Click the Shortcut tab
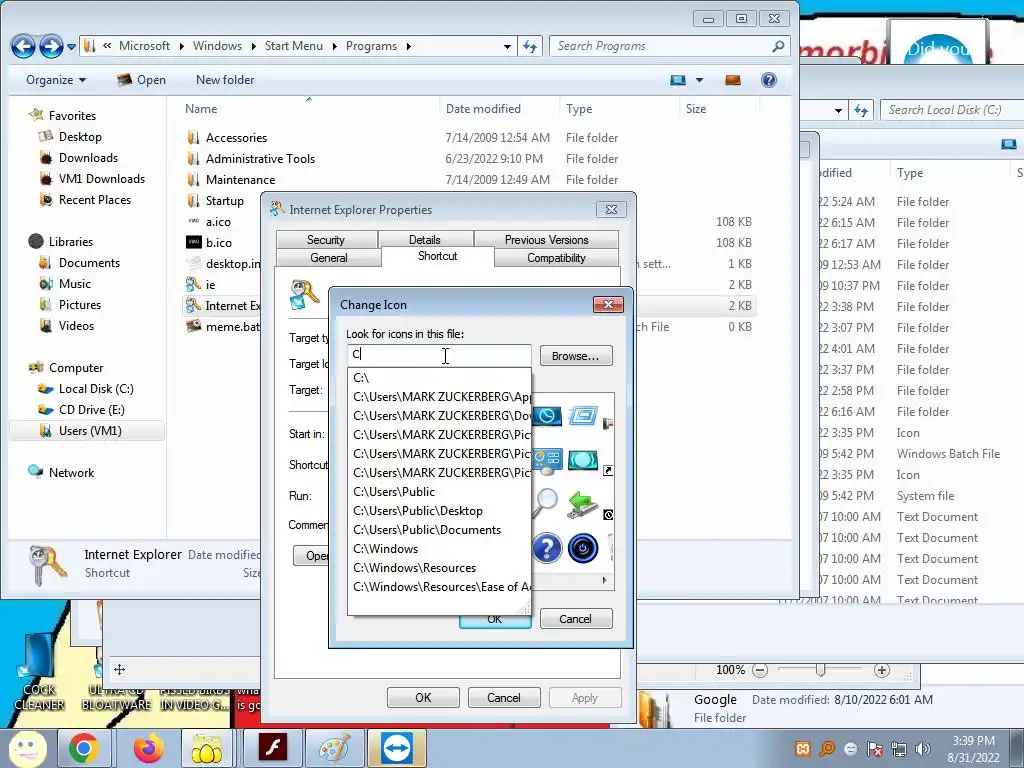Image resolution: width=1024 pixels, height=768 pixels. 438,256
